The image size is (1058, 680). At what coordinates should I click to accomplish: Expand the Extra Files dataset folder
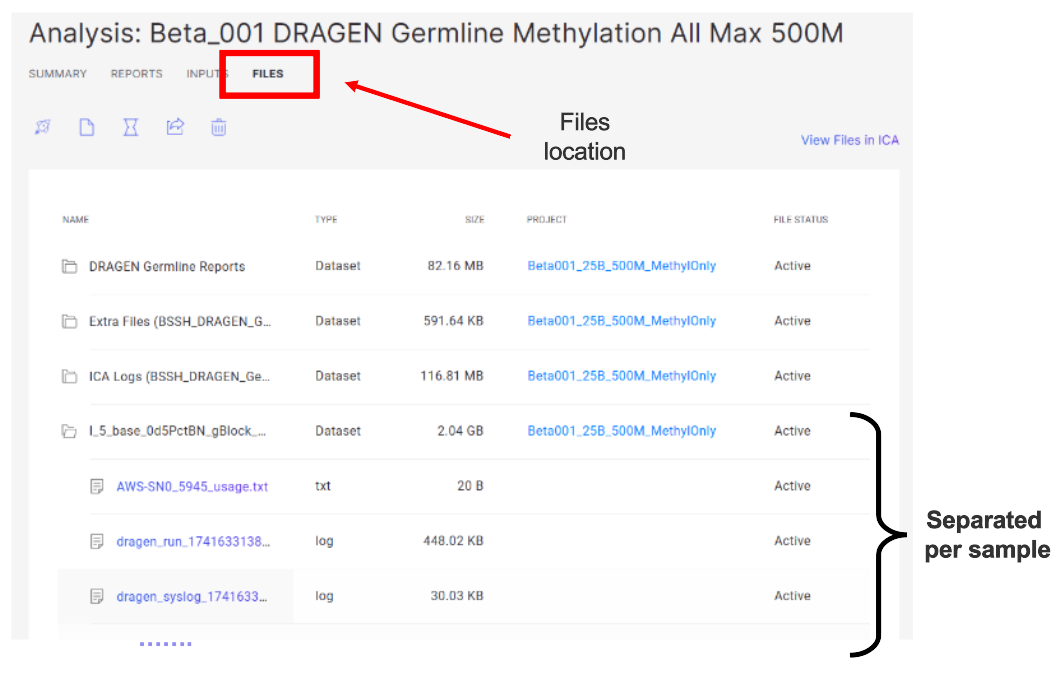[69, 322]
